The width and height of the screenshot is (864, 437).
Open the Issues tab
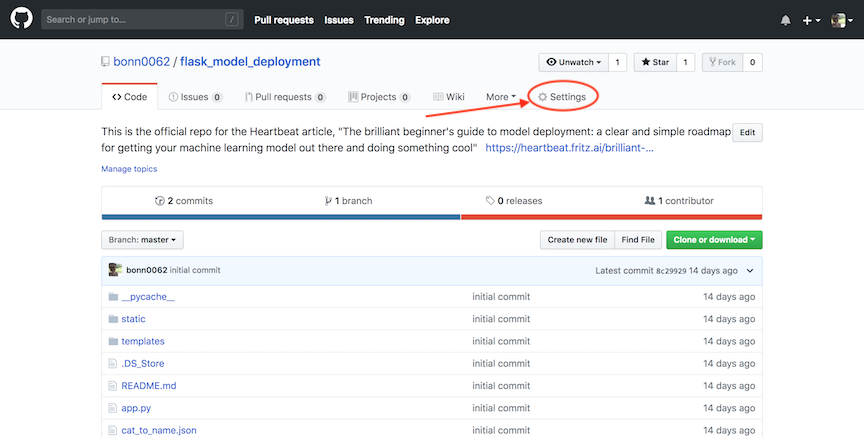(195, 97)
